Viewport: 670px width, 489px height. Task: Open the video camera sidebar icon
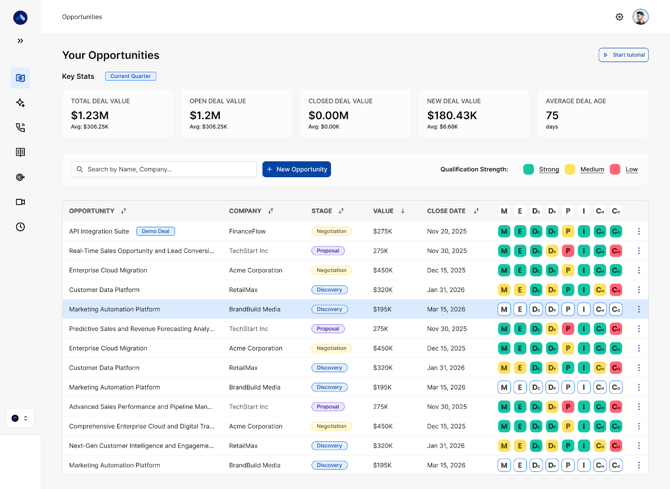(x=20, y=202)
